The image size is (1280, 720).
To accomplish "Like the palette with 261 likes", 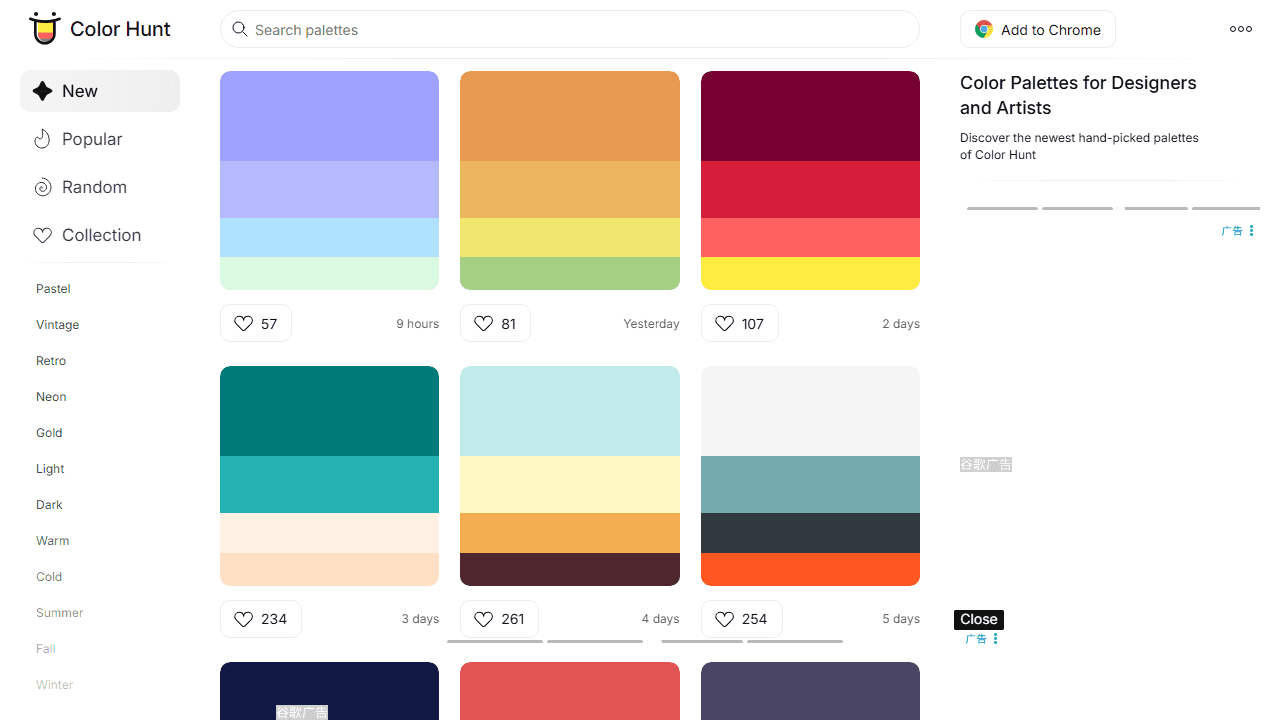I will (499, 619).
